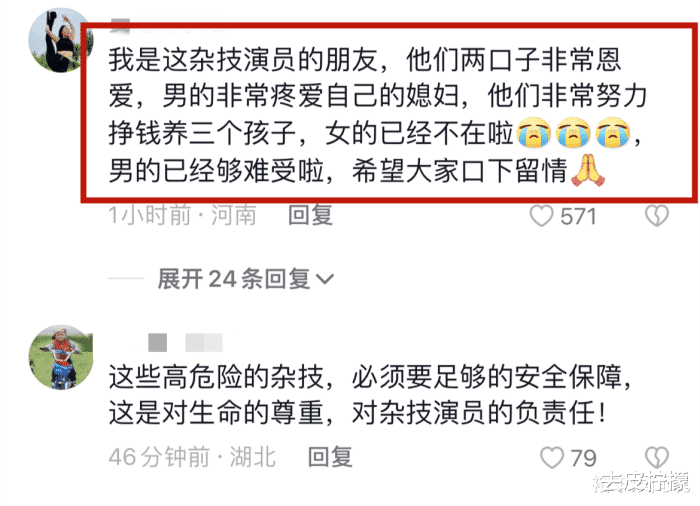Image resolution: width=700 pixels, height=506 pixels.
Task: Tap the 1小时前 · 河南 timestamp
Action: tap(183, 216)
